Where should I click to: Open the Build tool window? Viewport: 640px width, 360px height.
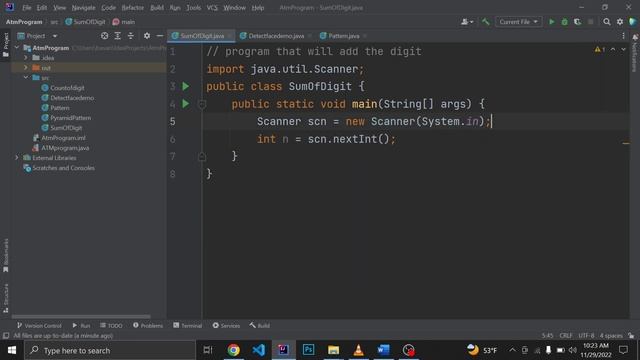(260, 325)
